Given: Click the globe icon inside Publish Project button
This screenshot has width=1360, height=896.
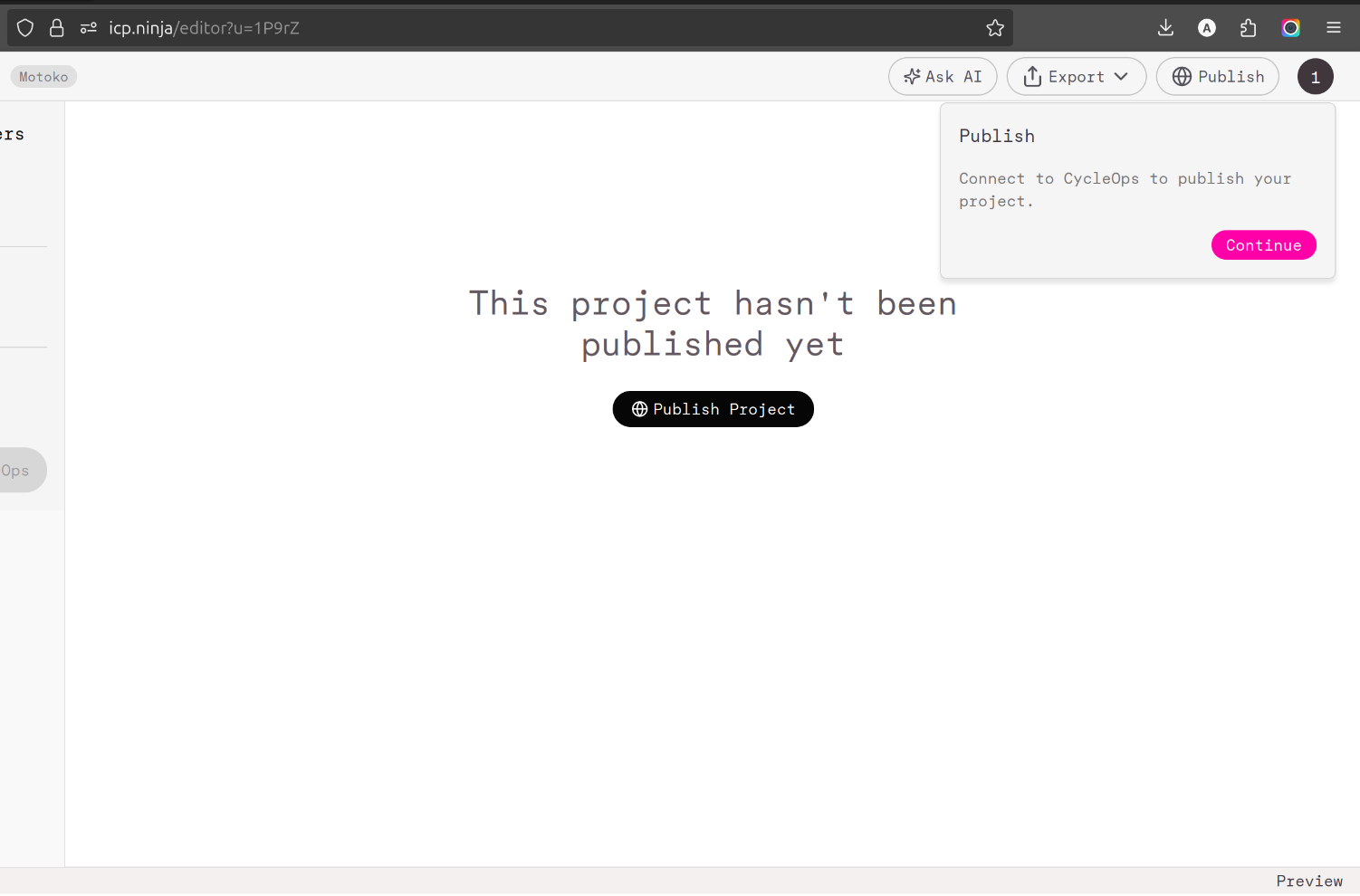Looking at the screenshot, I should pyautogui.click(x=640, y=409).
